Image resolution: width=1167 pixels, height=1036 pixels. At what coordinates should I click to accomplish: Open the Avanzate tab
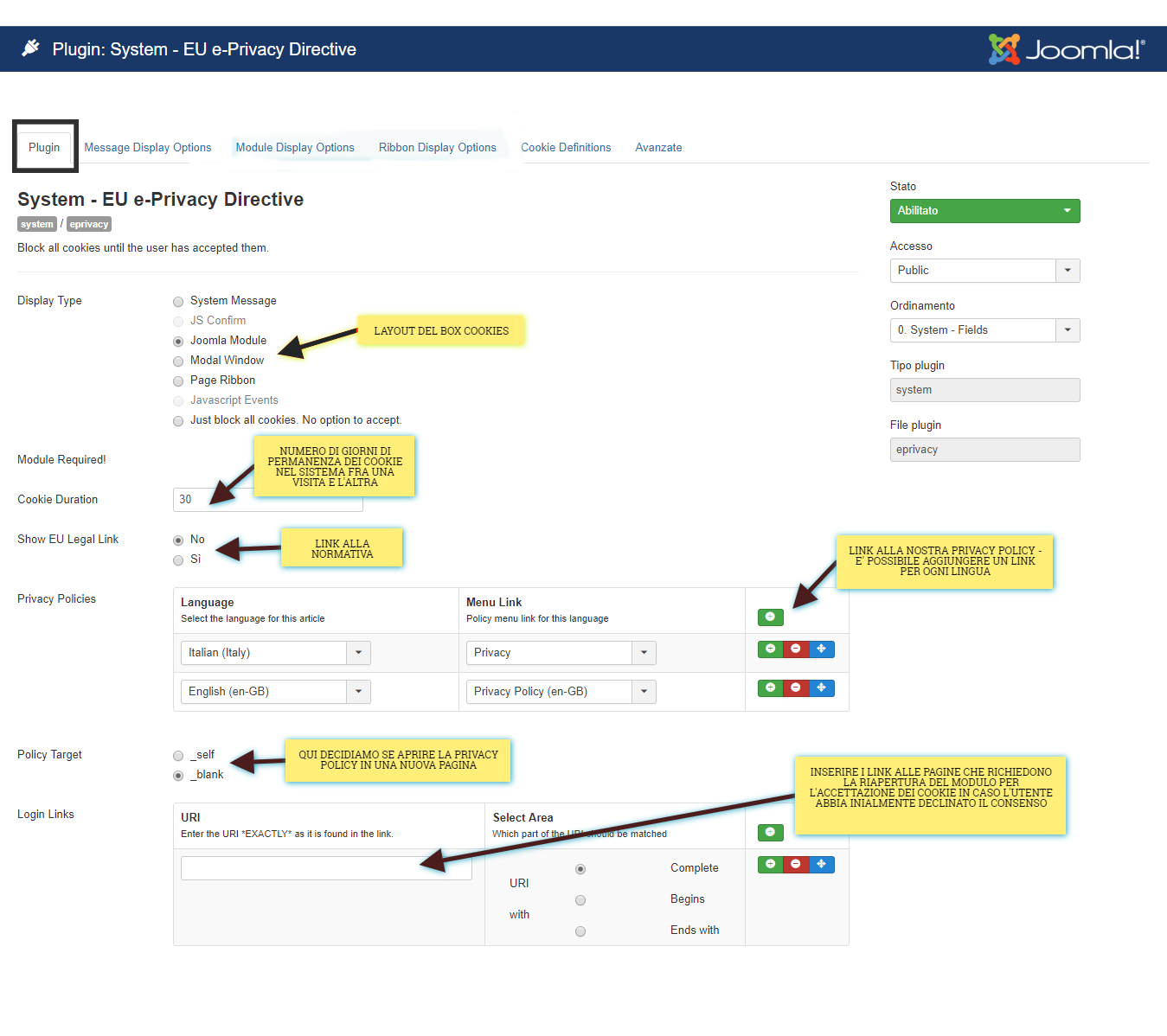tap(658, 148)
